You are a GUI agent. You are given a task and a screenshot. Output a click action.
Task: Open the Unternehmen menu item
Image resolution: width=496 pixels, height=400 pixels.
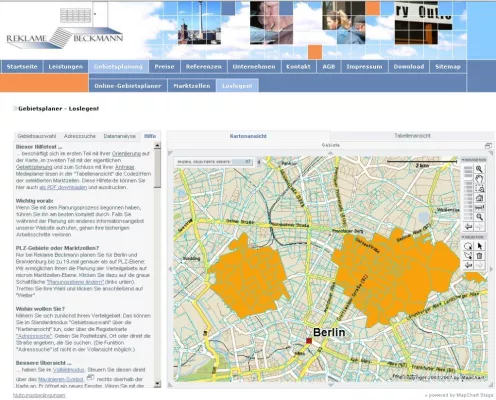click(x=254, y=67)
